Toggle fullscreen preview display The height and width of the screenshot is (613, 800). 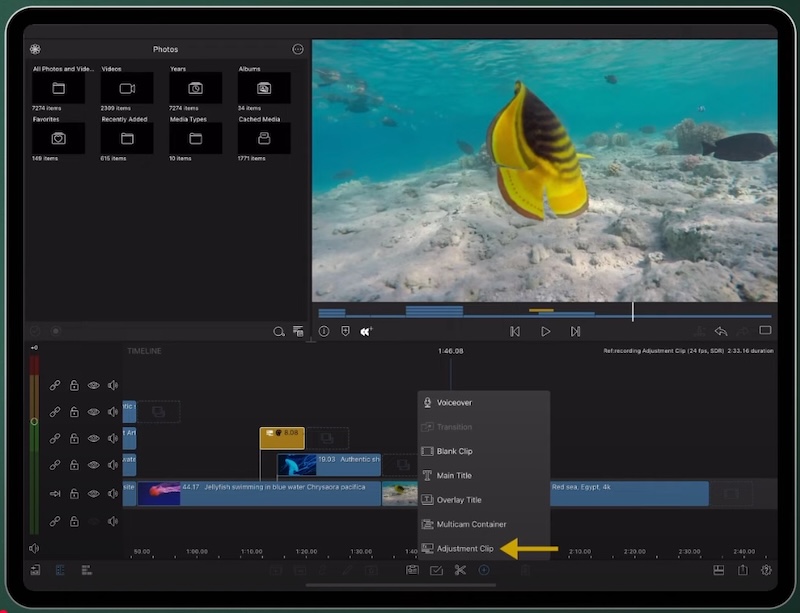765,330
